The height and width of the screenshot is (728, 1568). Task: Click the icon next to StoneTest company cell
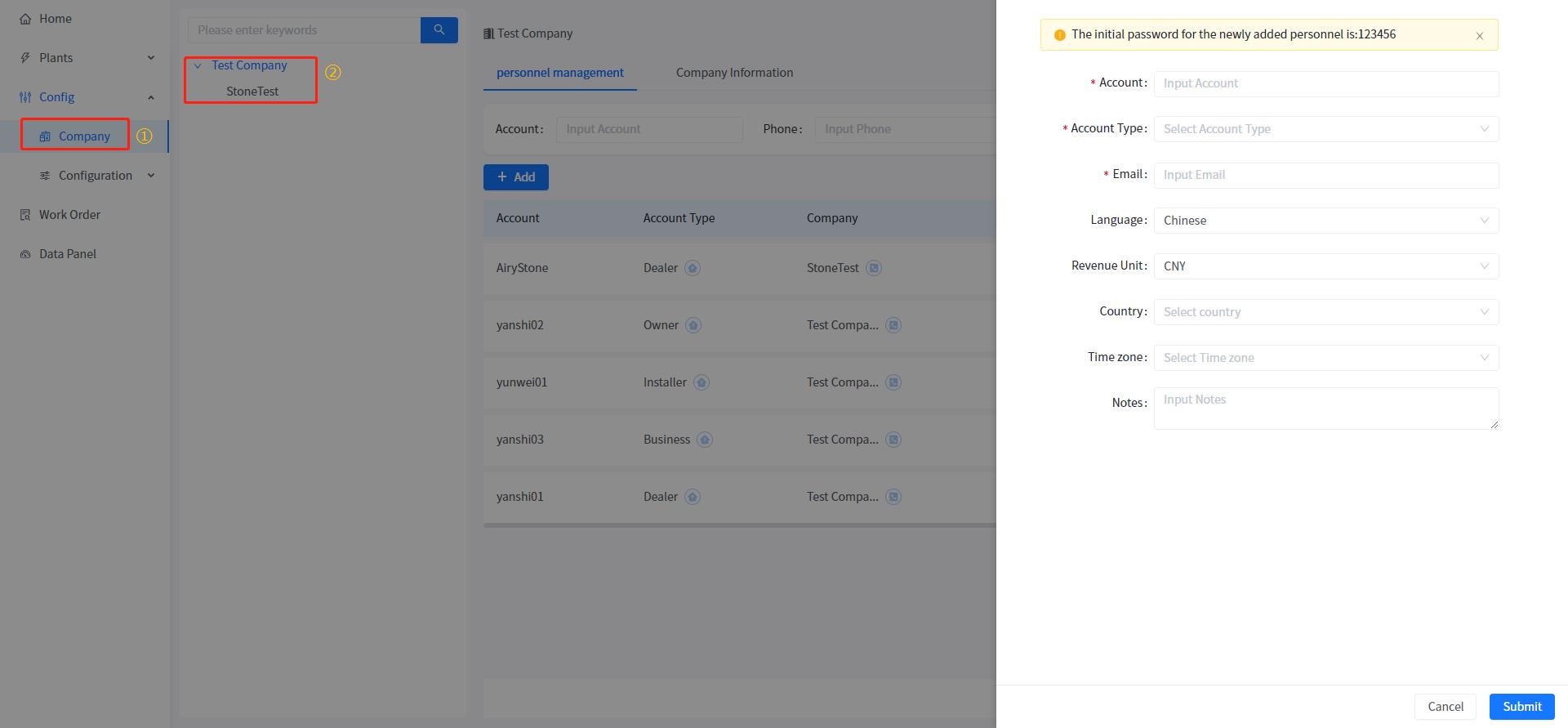click(874, 268)
